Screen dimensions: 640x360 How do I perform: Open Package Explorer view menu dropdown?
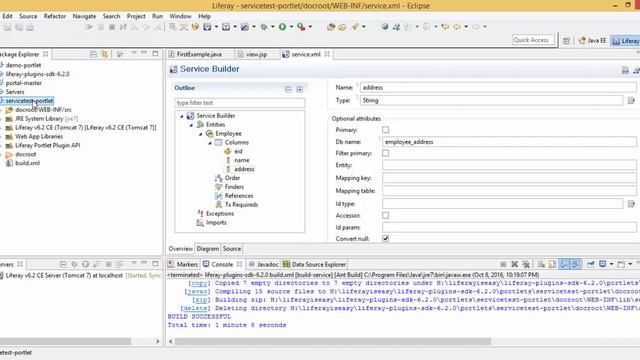tap(134, 53)
